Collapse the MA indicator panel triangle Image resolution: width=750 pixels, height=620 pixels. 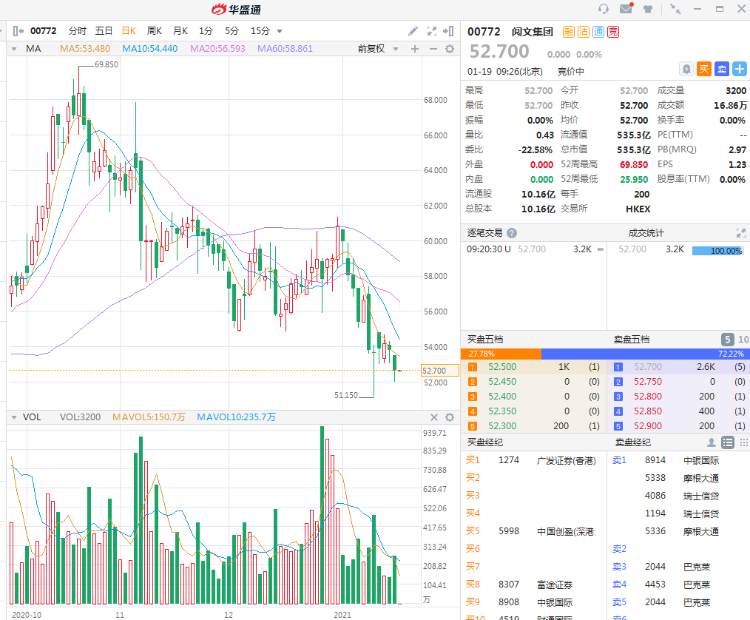pyautogui.click(x=13, y=48)
